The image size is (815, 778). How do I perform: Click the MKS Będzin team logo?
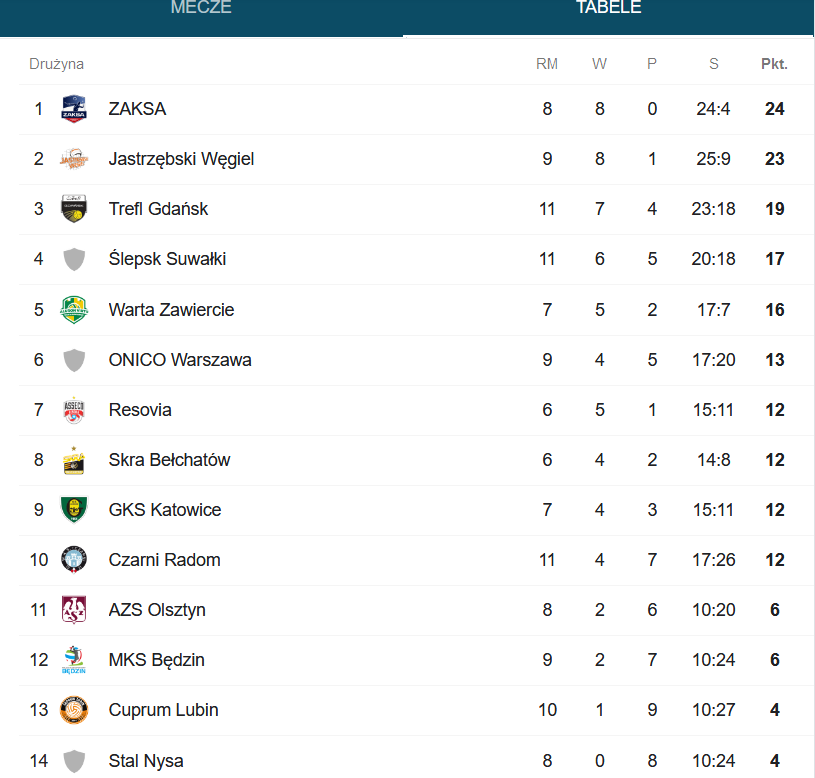coord(74,660)
